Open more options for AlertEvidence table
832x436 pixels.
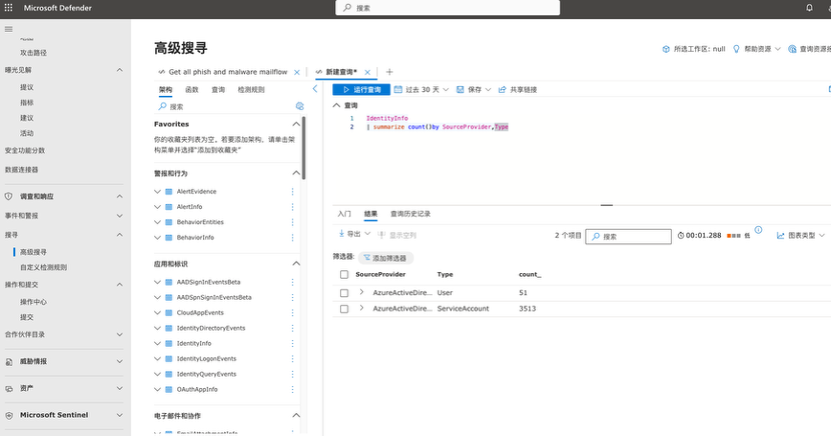(292, 191)
